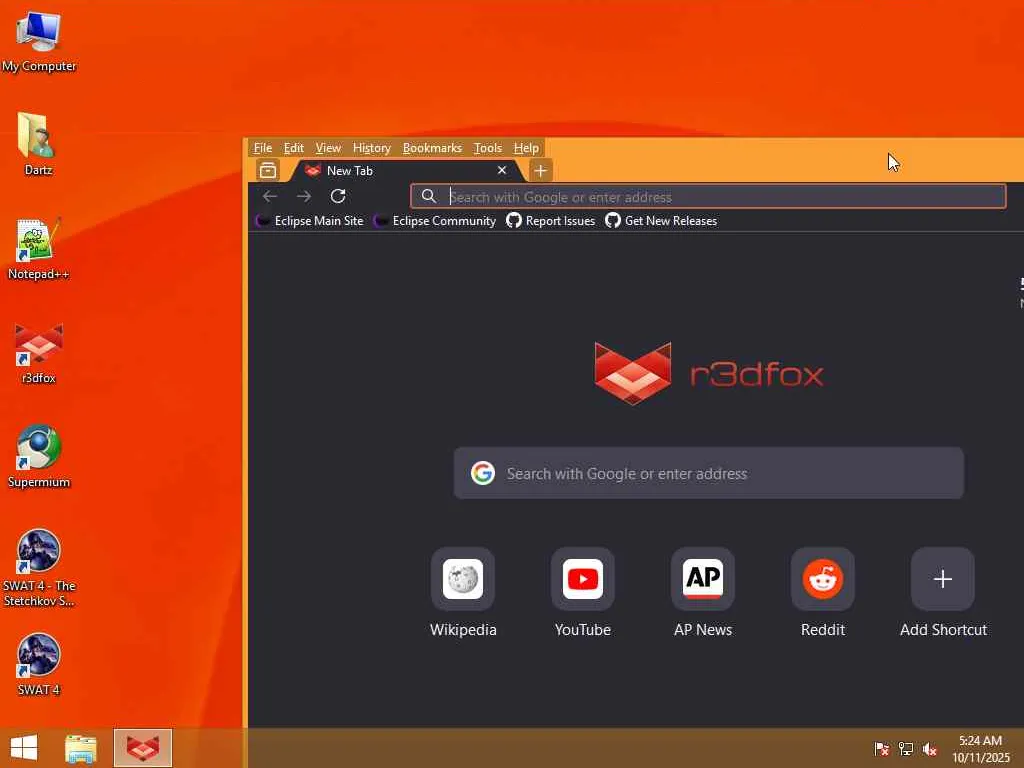Open the AP News shortcut tile
The width and height of the screenshot is (1024, 768).
tap(703, 593)
